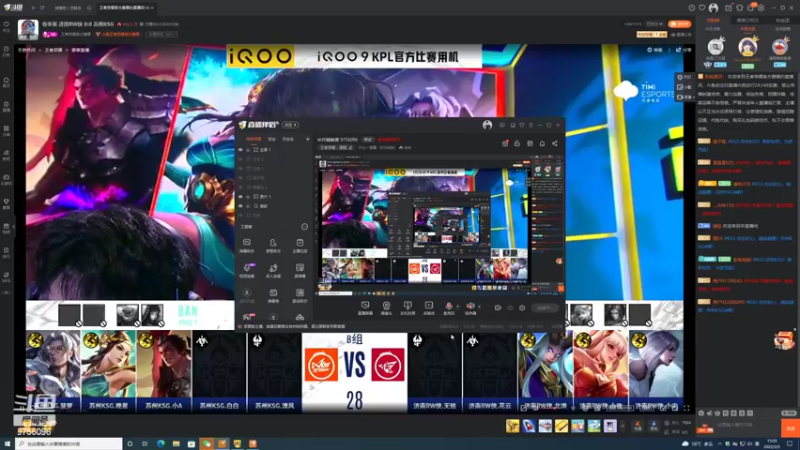This screenshot has width=800, height=450.
Task: Click the emoji icon in the chat toolbar
Action: (702, 413)
